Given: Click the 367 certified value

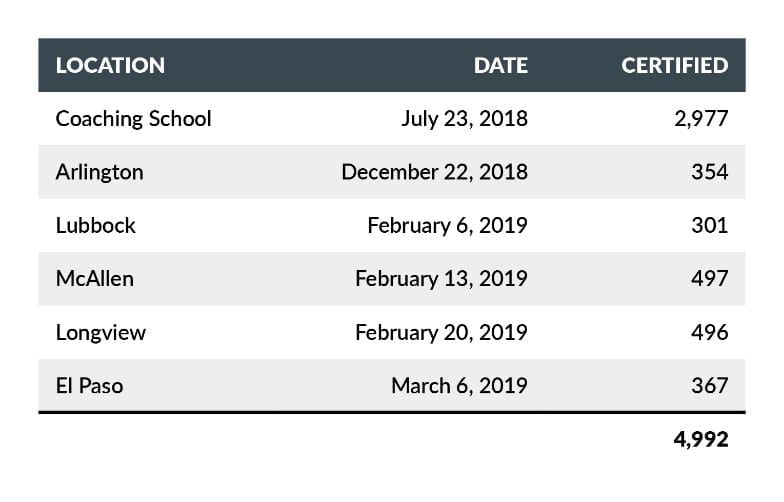Looking at the screenshot, I should pos(709,385).
